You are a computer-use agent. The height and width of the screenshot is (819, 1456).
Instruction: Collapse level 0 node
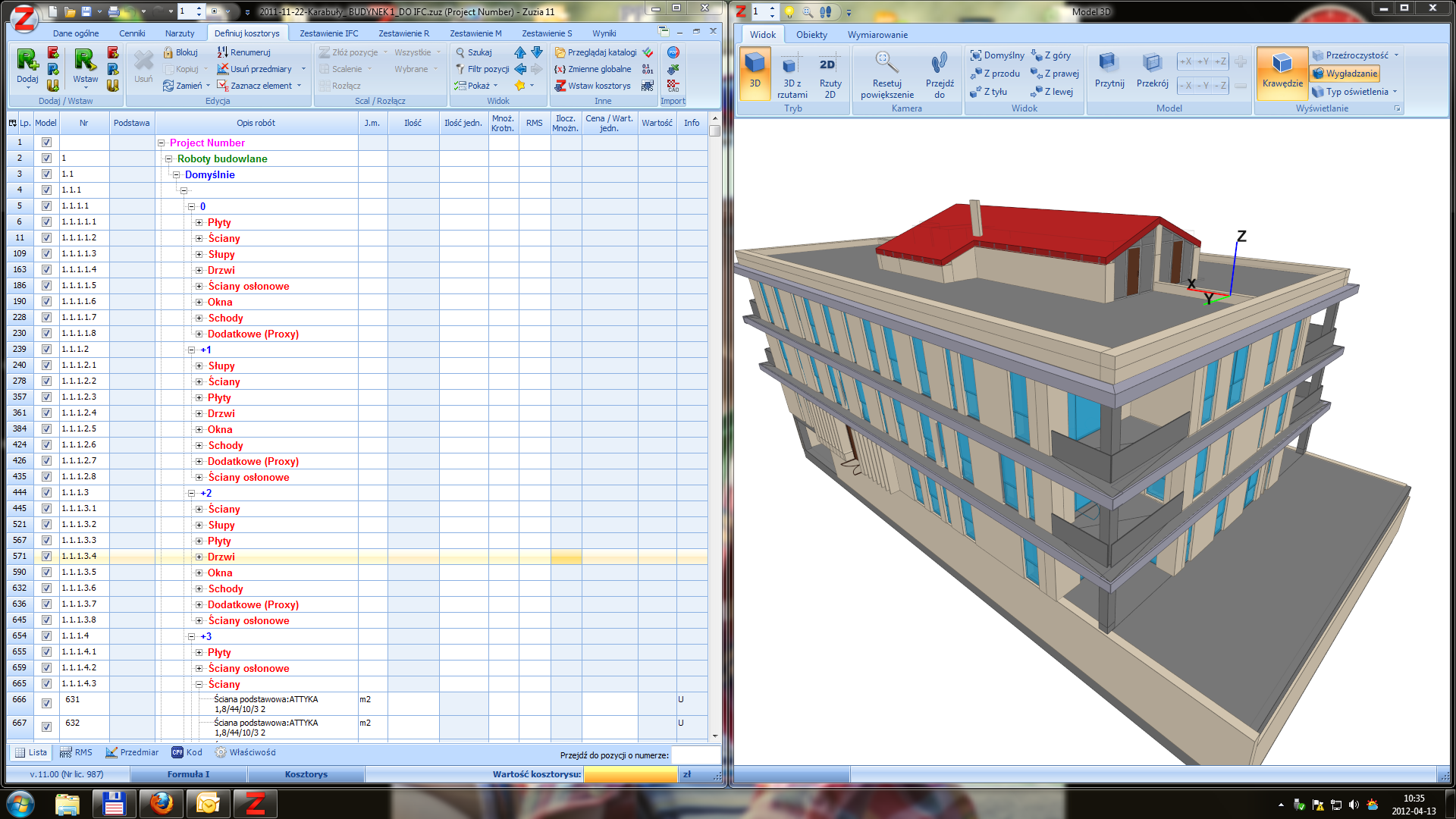(x=191, y=207)
